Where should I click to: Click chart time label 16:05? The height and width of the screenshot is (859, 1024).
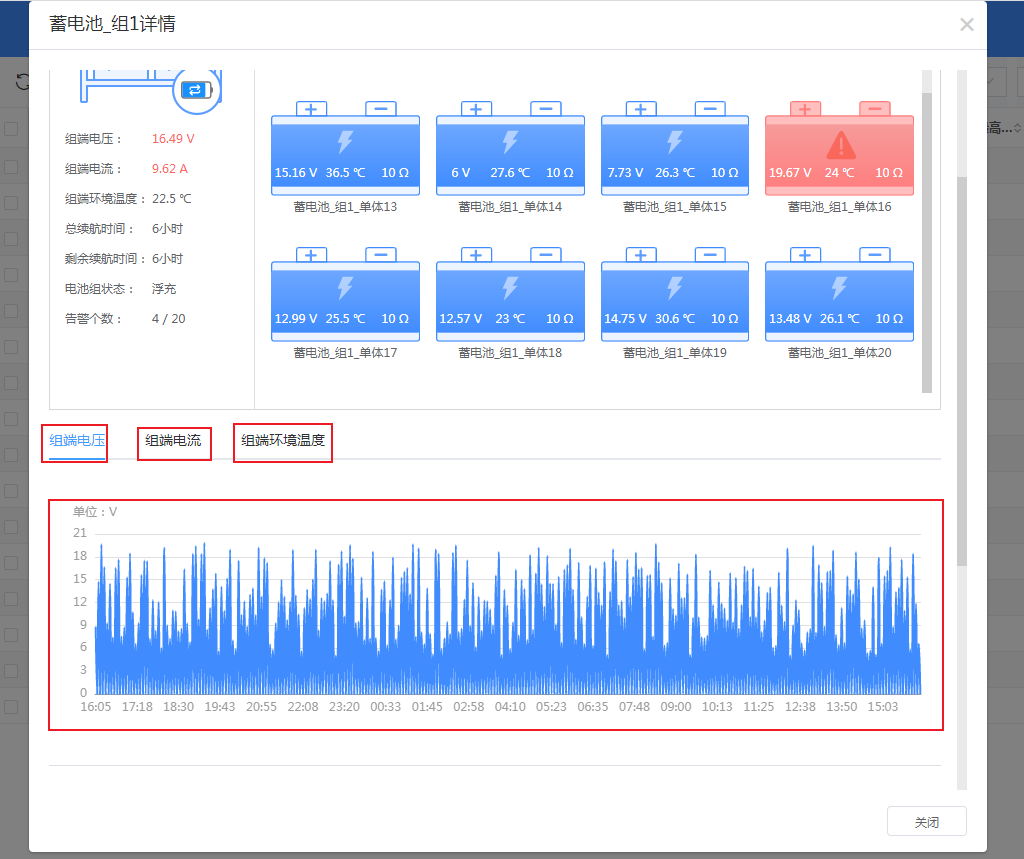95,707
